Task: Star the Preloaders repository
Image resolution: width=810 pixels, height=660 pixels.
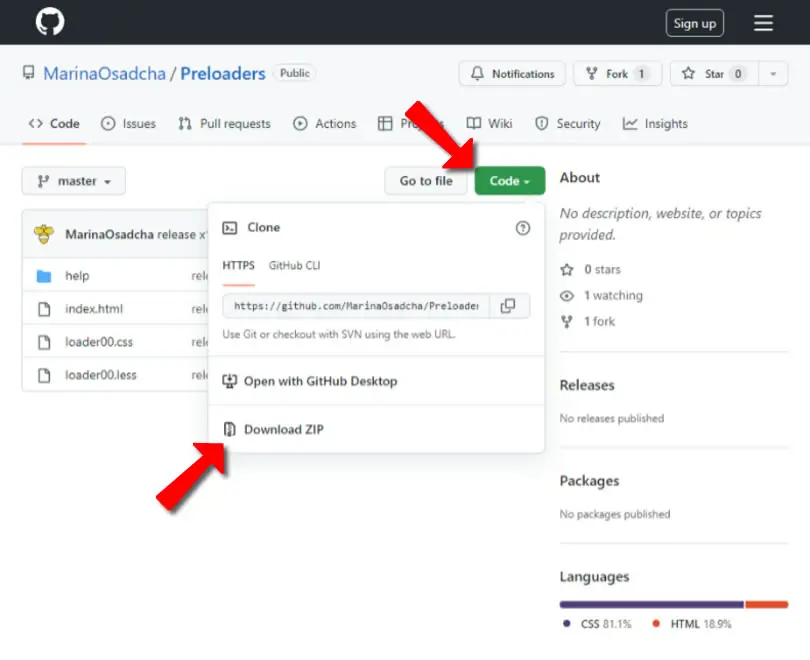Action: tap(714, 74)
